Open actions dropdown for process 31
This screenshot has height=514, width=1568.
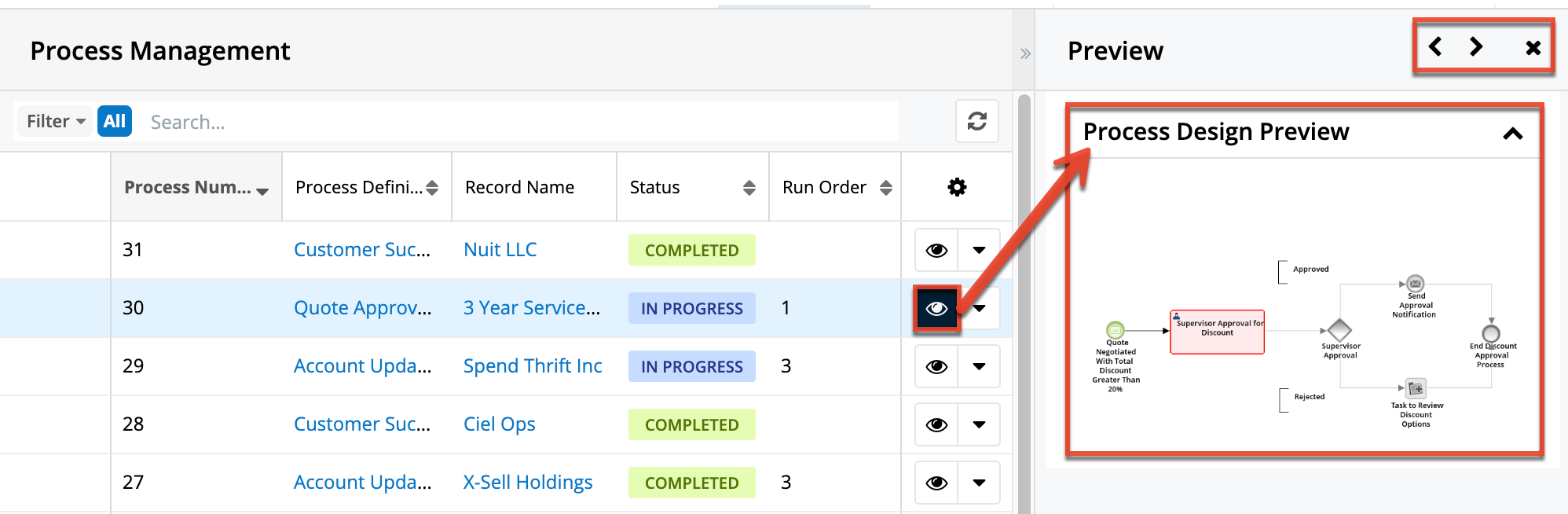point(979,250)
